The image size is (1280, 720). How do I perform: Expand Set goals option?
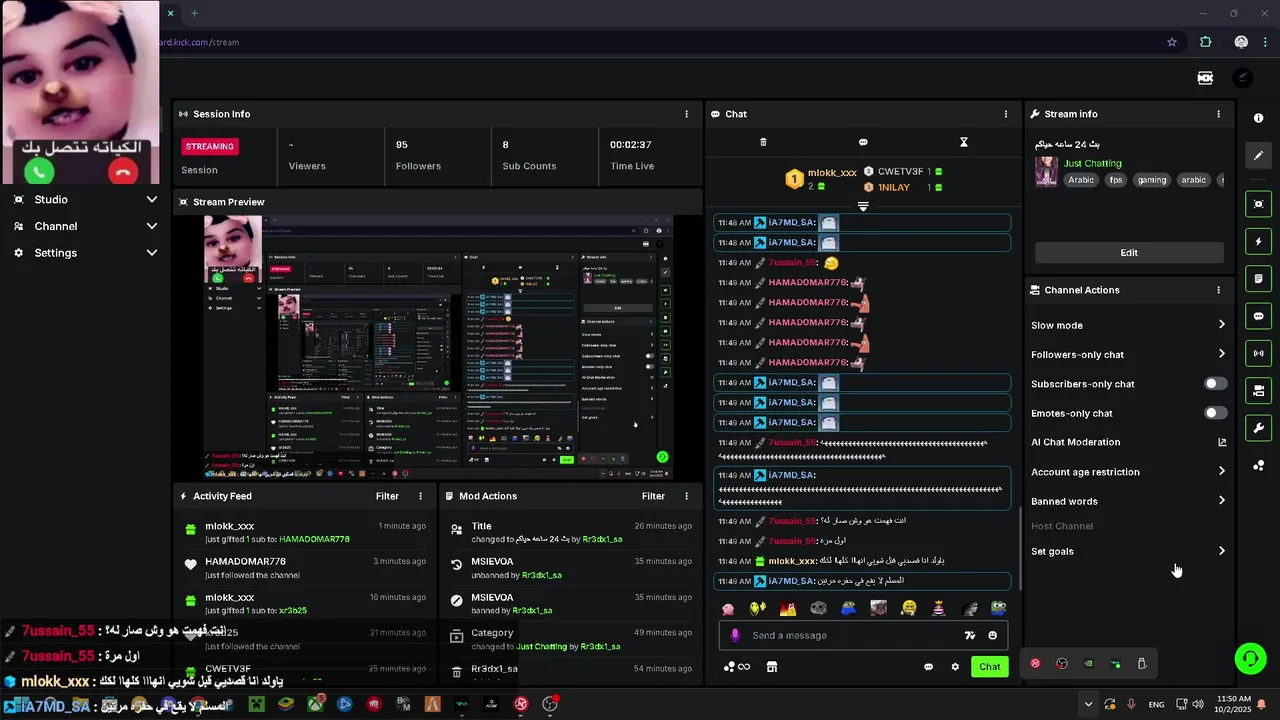1222,551
